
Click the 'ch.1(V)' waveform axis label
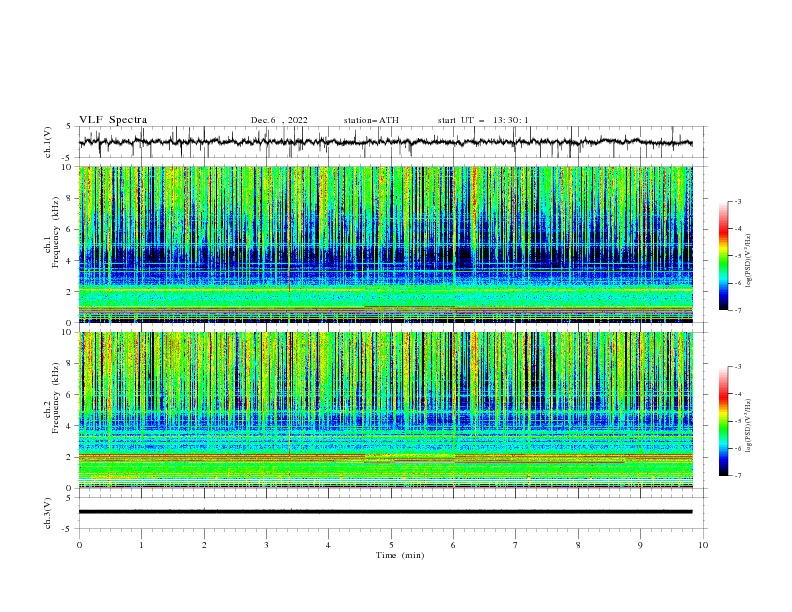coord(48,142)
